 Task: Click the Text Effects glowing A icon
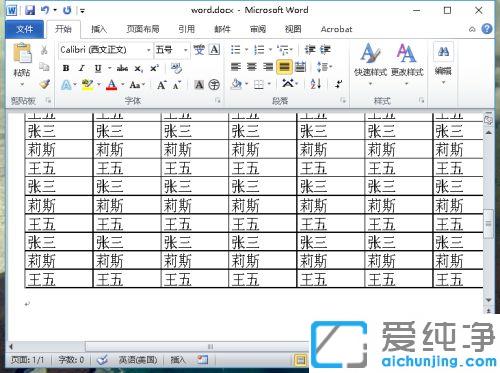point(66,85)
